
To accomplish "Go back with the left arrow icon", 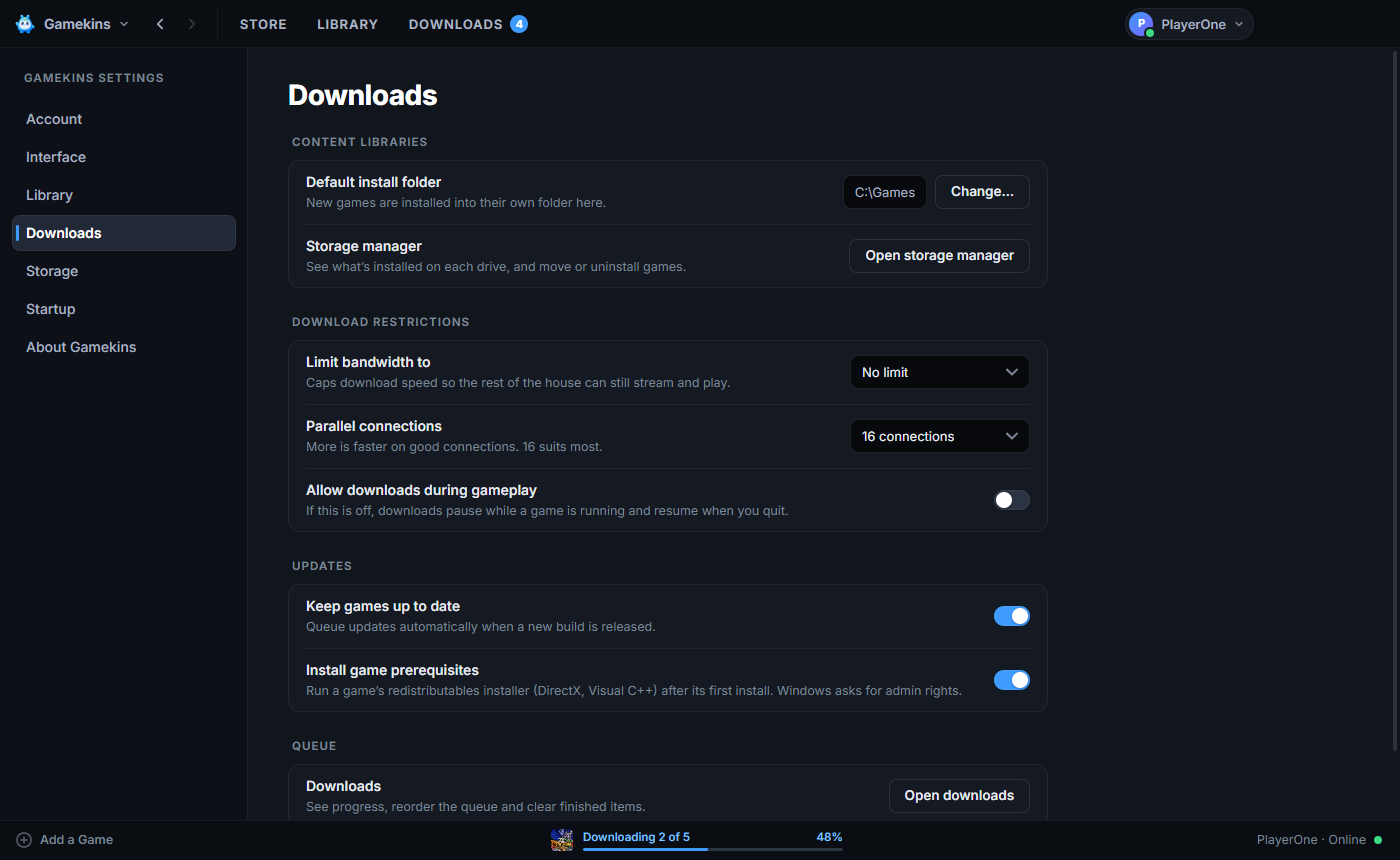I will (160, 24).
